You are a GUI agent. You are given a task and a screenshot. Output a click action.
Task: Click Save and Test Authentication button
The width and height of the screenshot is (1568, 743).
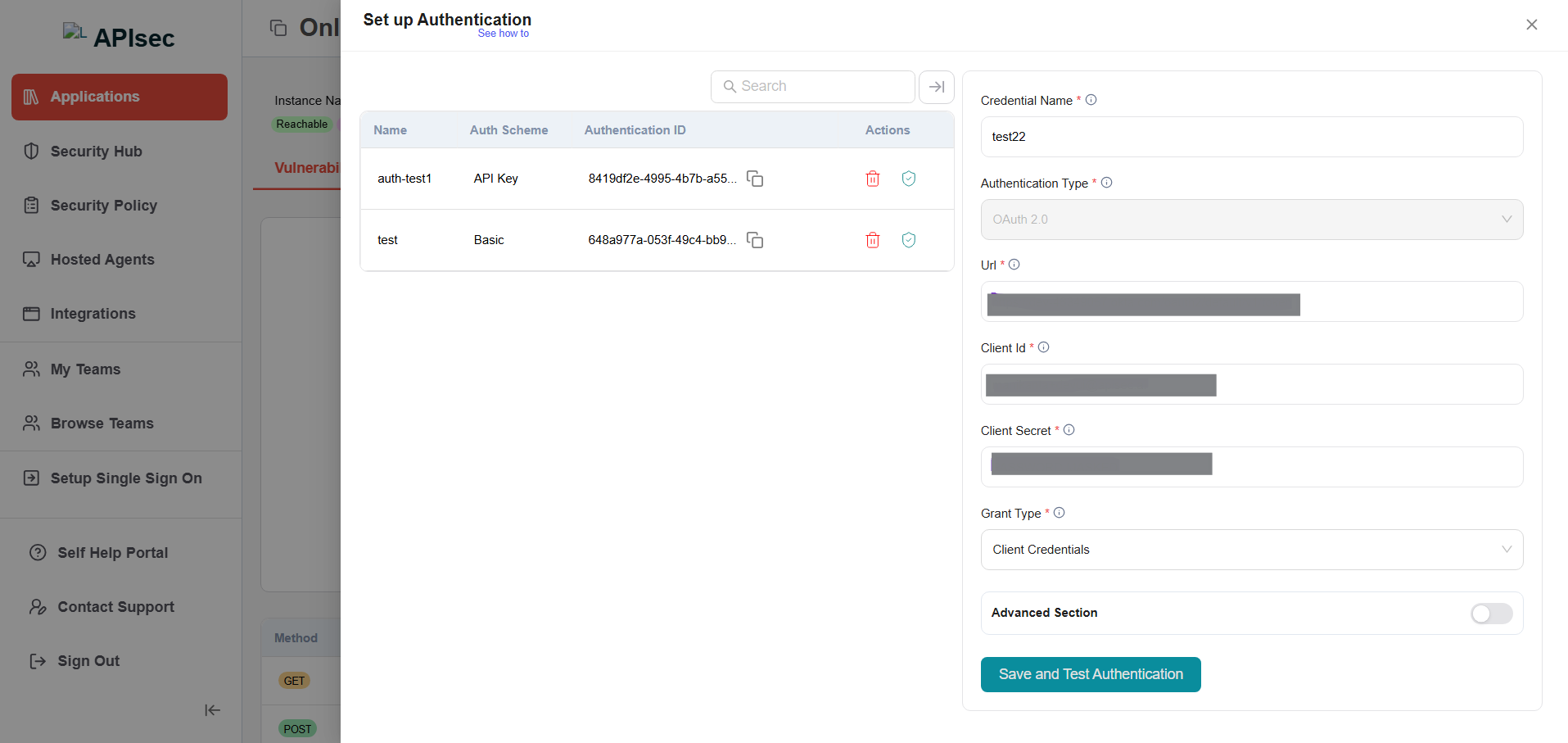[x=1090, y=674]
